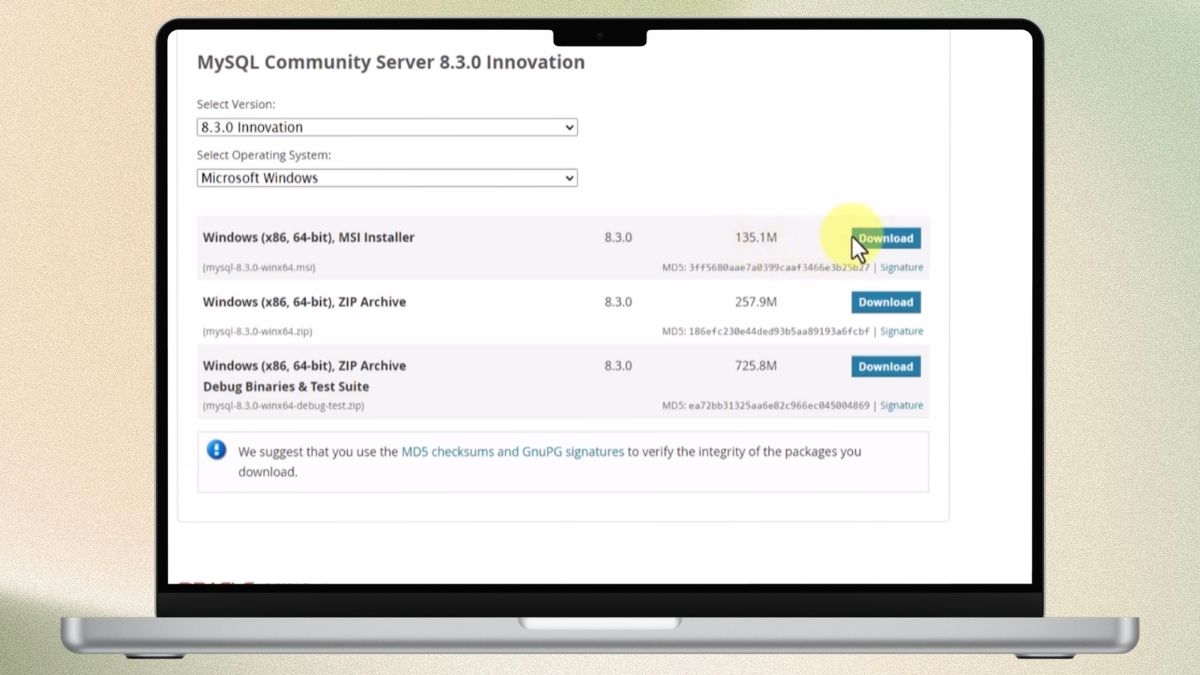Click the Select Operating System: label

(264, 155)
